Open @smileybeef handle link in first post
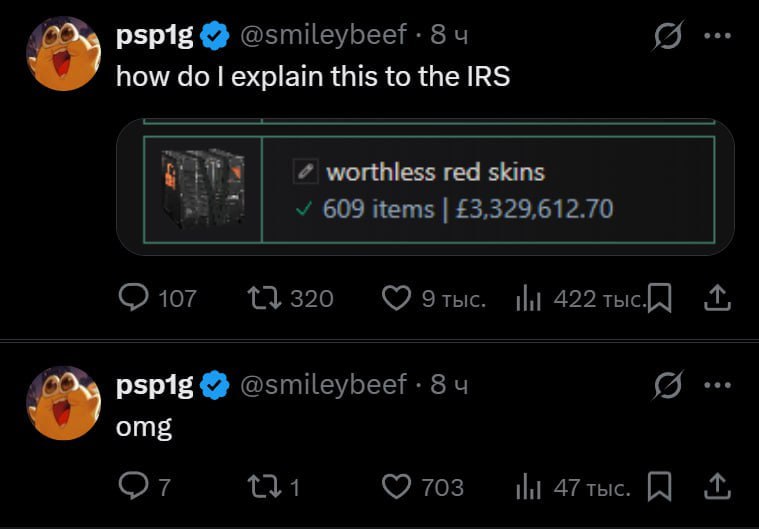 click(324, 35)
